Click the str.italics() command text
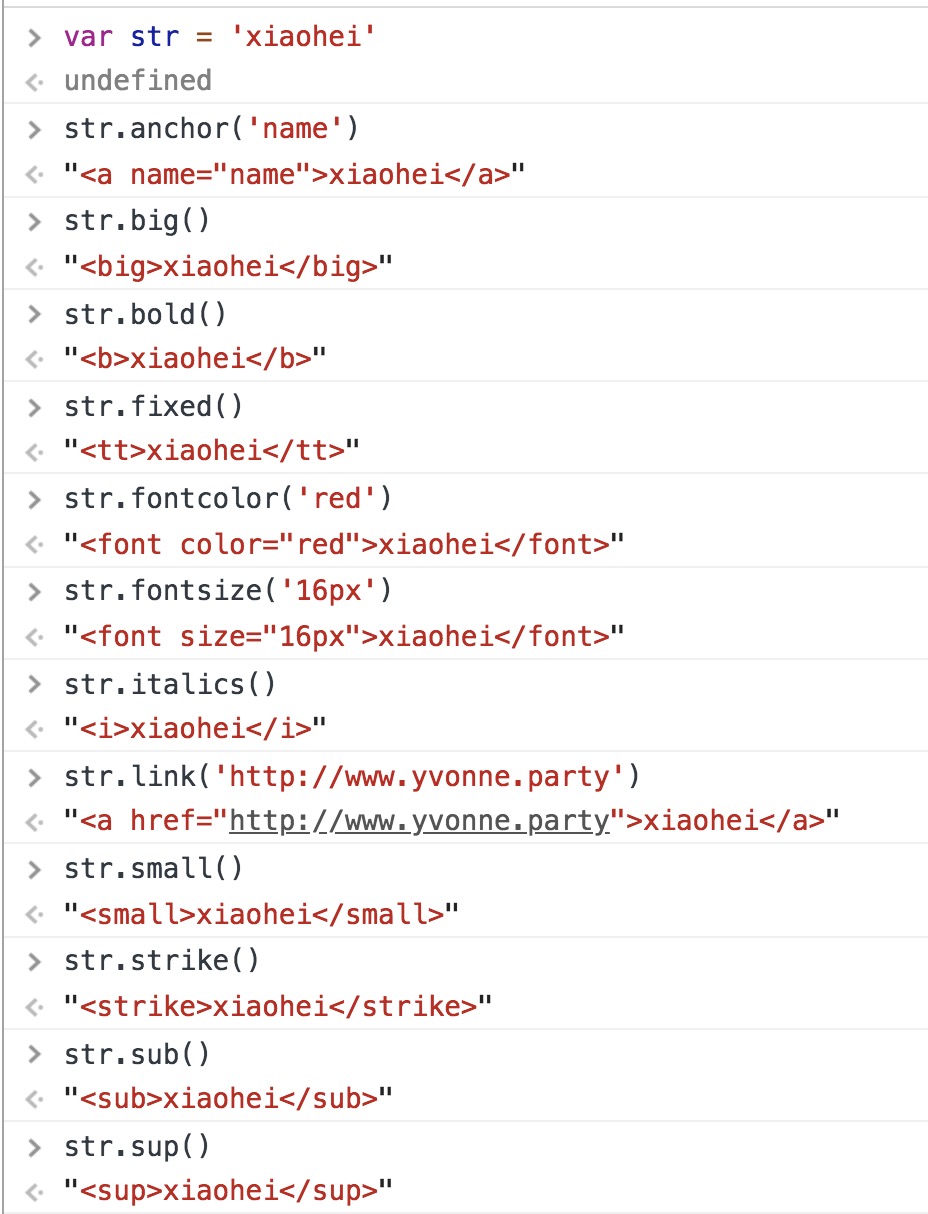The height and width of the screenshot is (1214, 928). tap(170, 684)
